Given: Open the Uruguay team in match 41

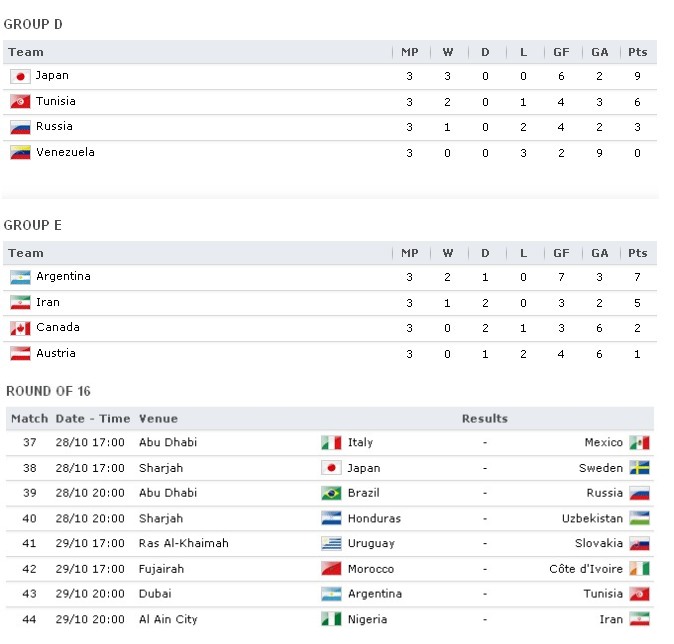Looking at the screenshot, I should click(x=371, y=544).
